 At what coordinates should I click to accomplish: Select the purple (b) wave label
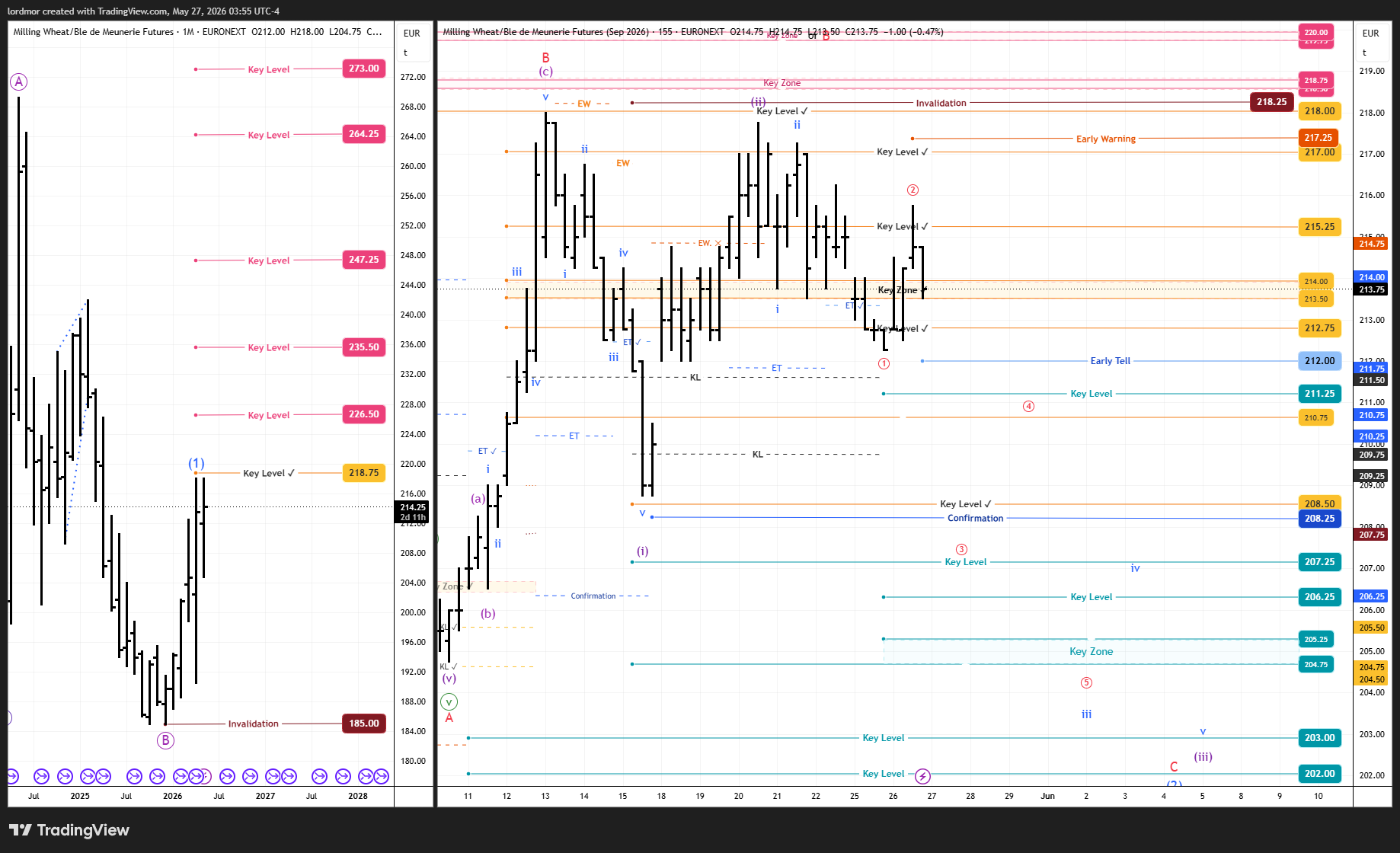[488, 614]
